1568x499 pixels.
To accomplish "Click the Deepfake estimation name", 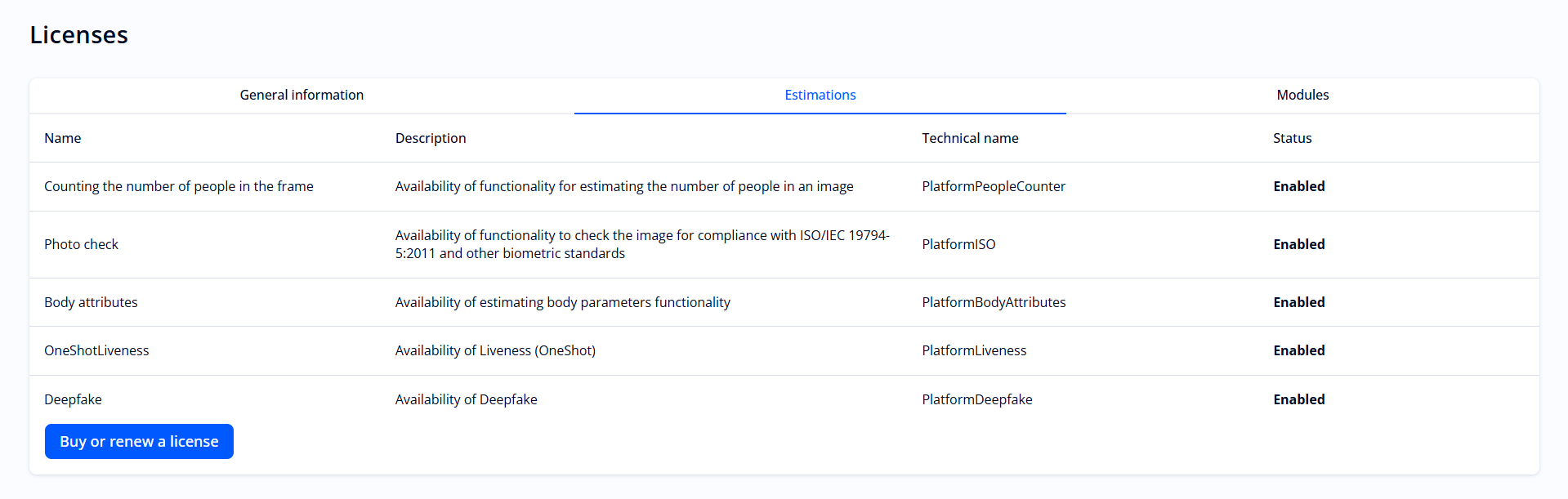I will pos(74,399).
